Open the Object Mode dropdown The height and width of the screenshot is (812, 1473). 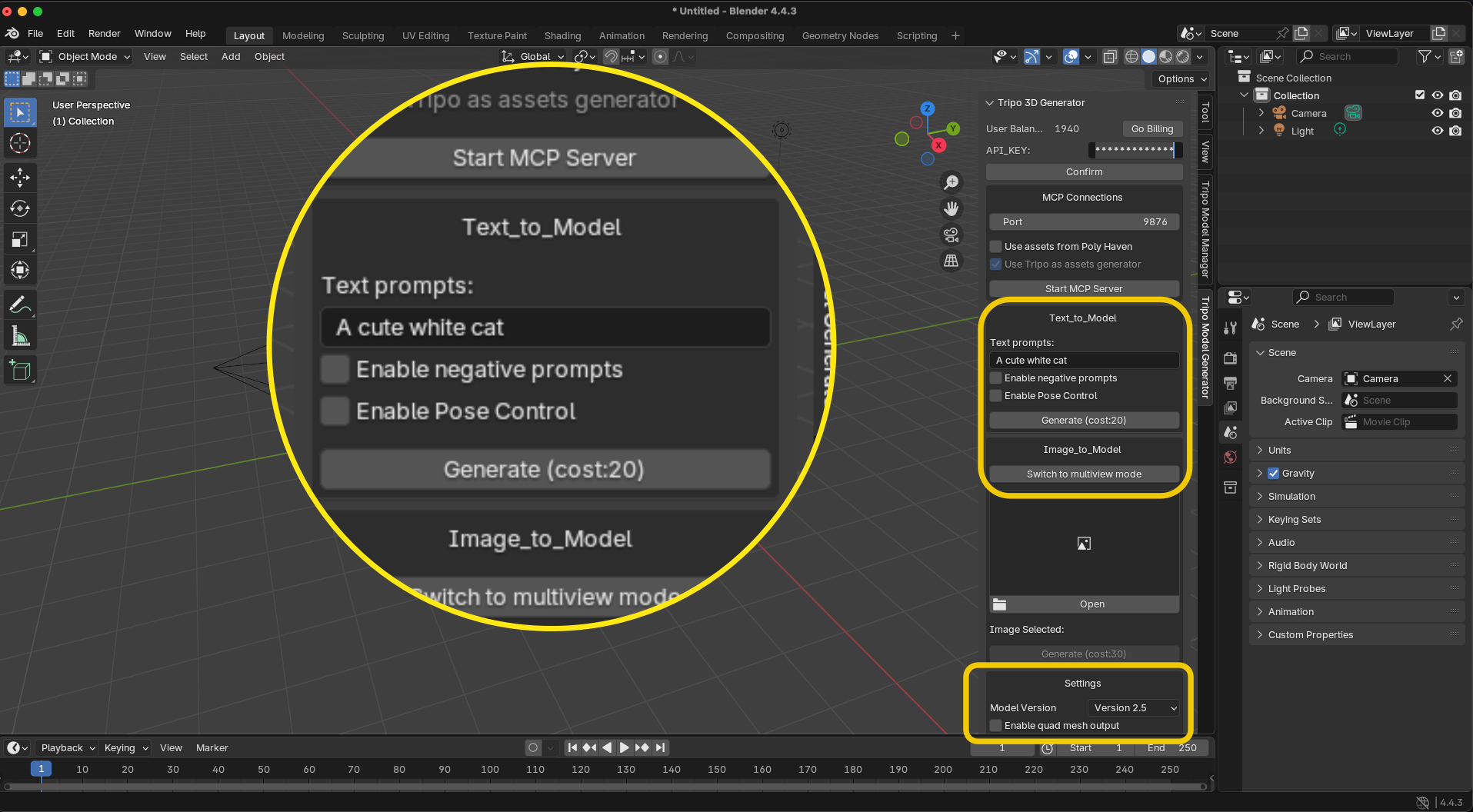(85, 56)
